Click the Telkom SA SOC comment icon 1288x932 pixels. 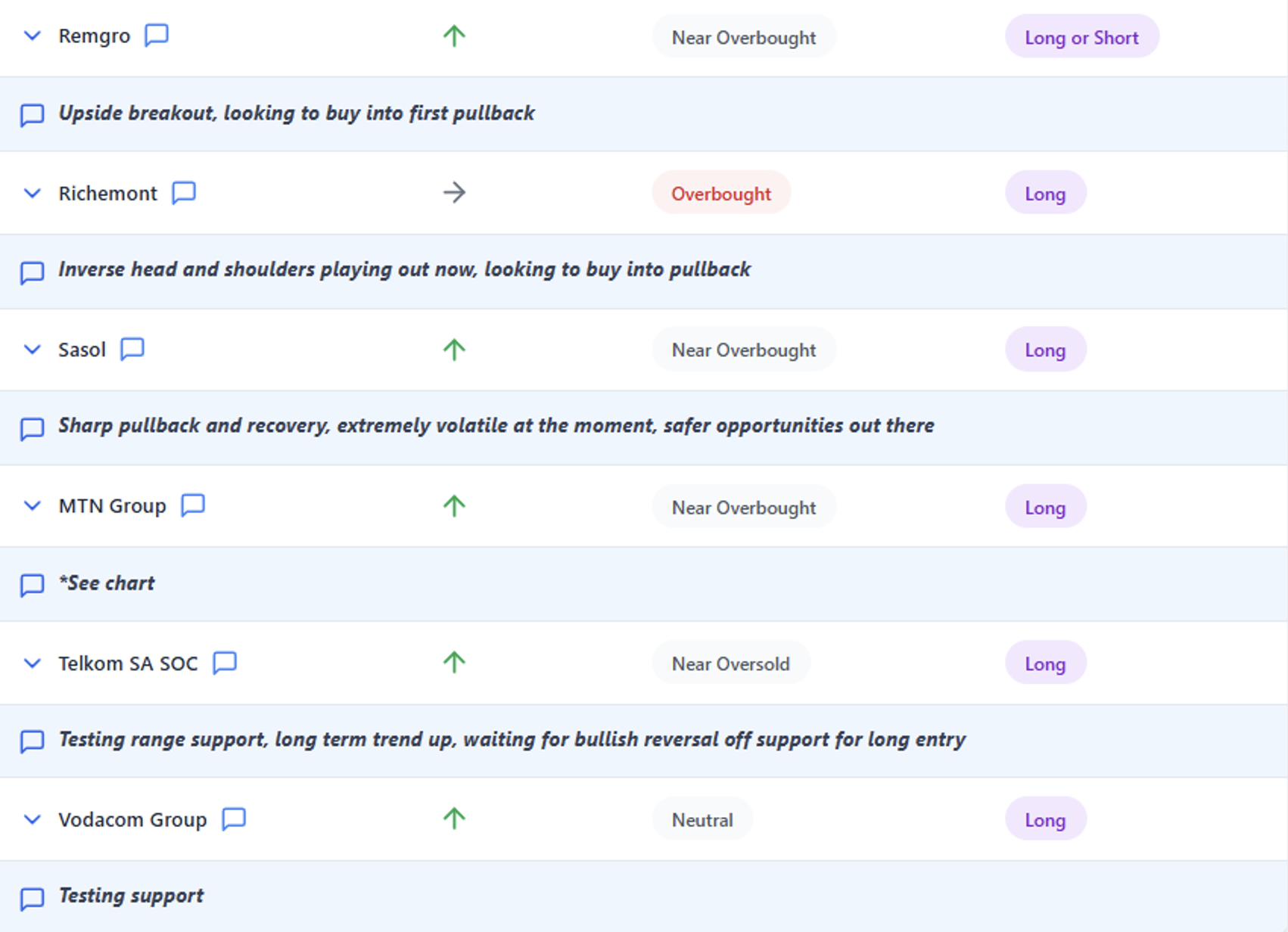coord(225,663)
